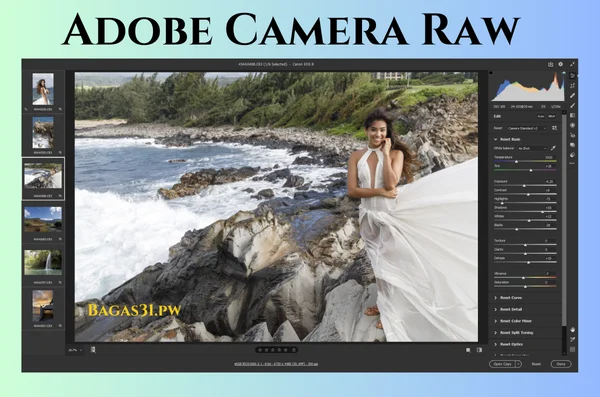Toggle shadow clipping warning on histogram
Viewport: 600px width, 397px height.
pos(491,72)
